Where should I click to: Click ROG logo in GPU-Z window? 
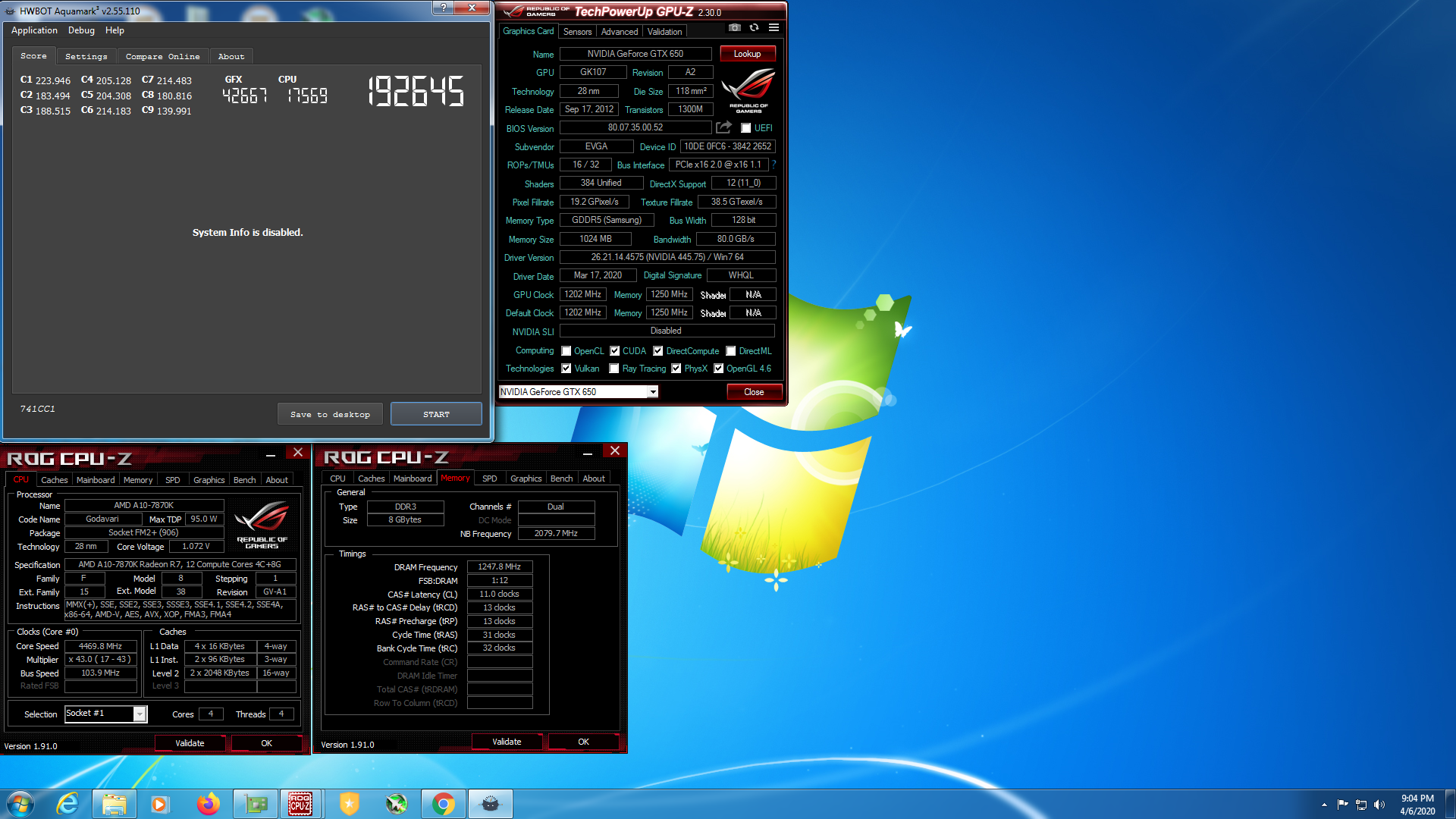point(748,91)
